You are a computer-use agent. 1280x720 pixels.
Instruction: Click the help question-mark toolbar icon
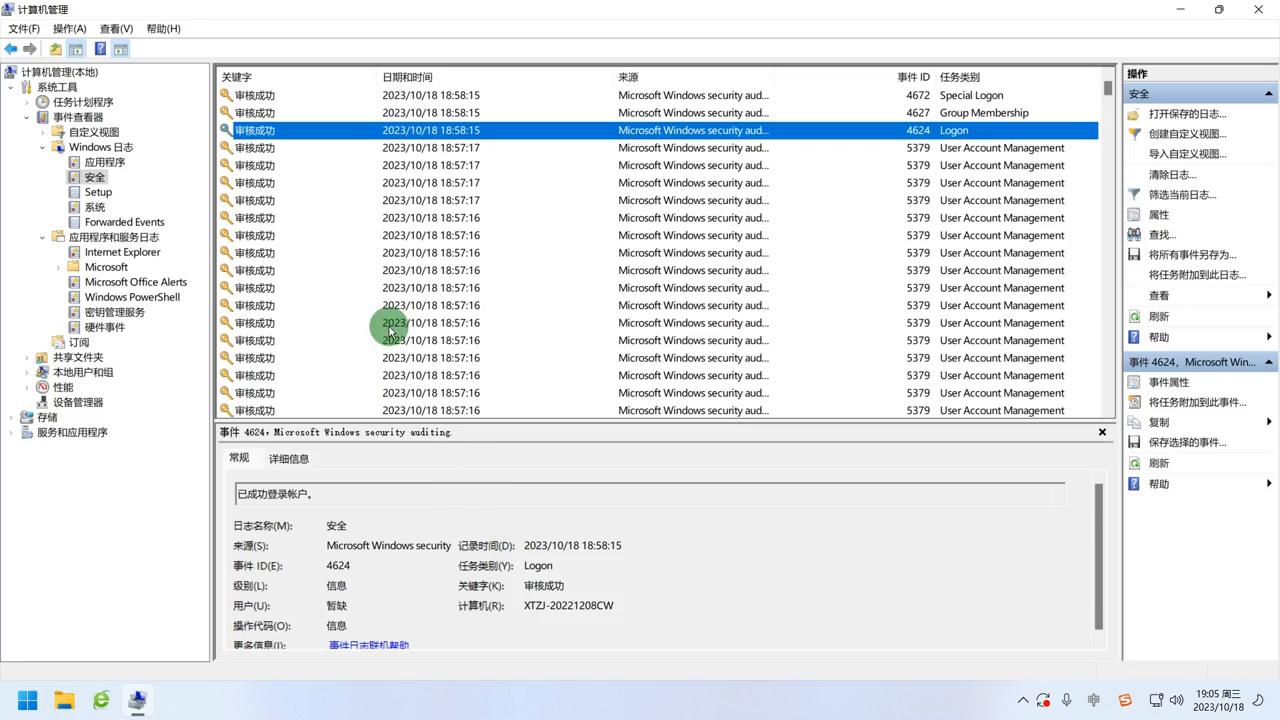(x=99, y=48)
